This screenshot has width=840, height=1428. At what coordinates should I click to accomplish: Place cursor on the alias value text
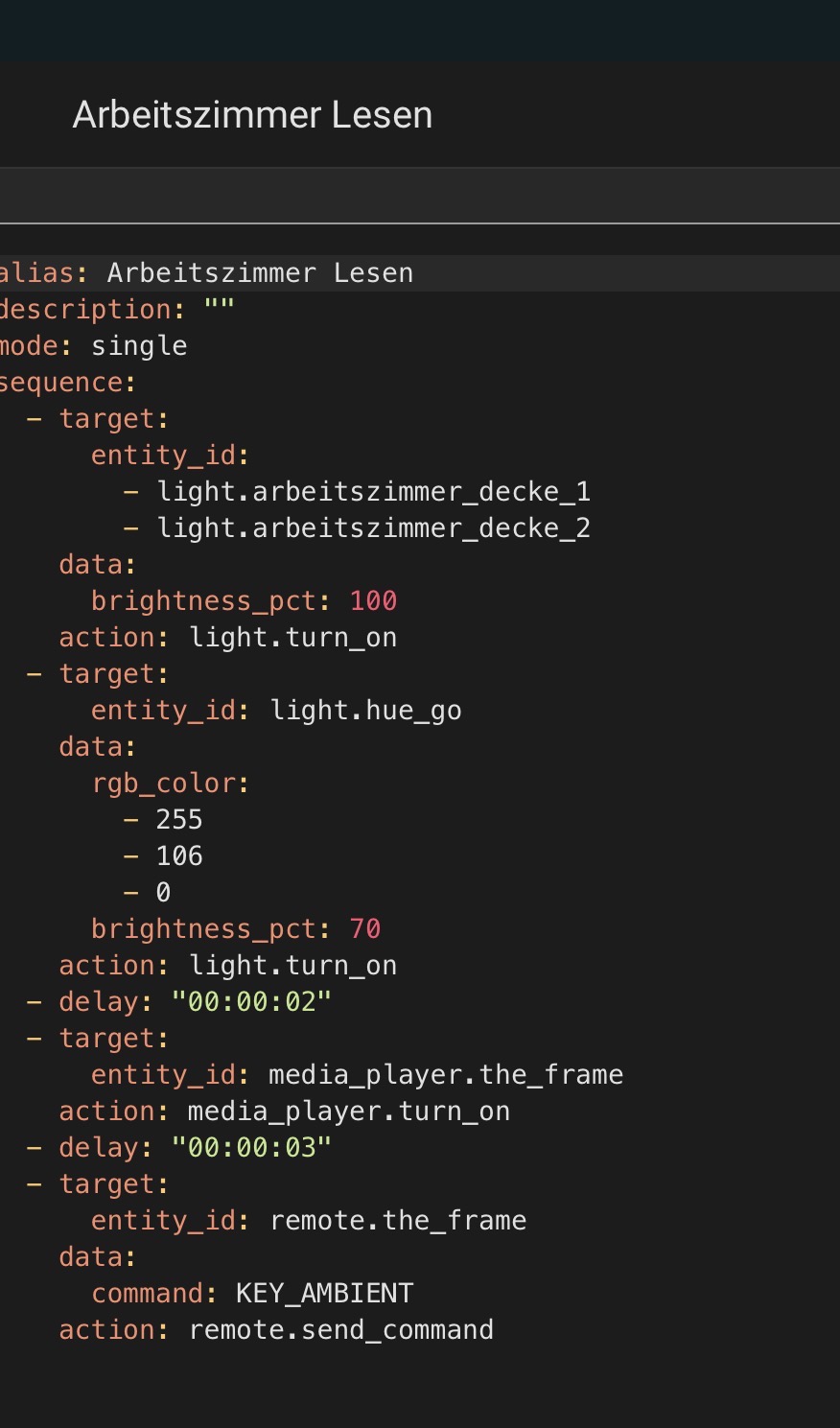click(259, 273)
